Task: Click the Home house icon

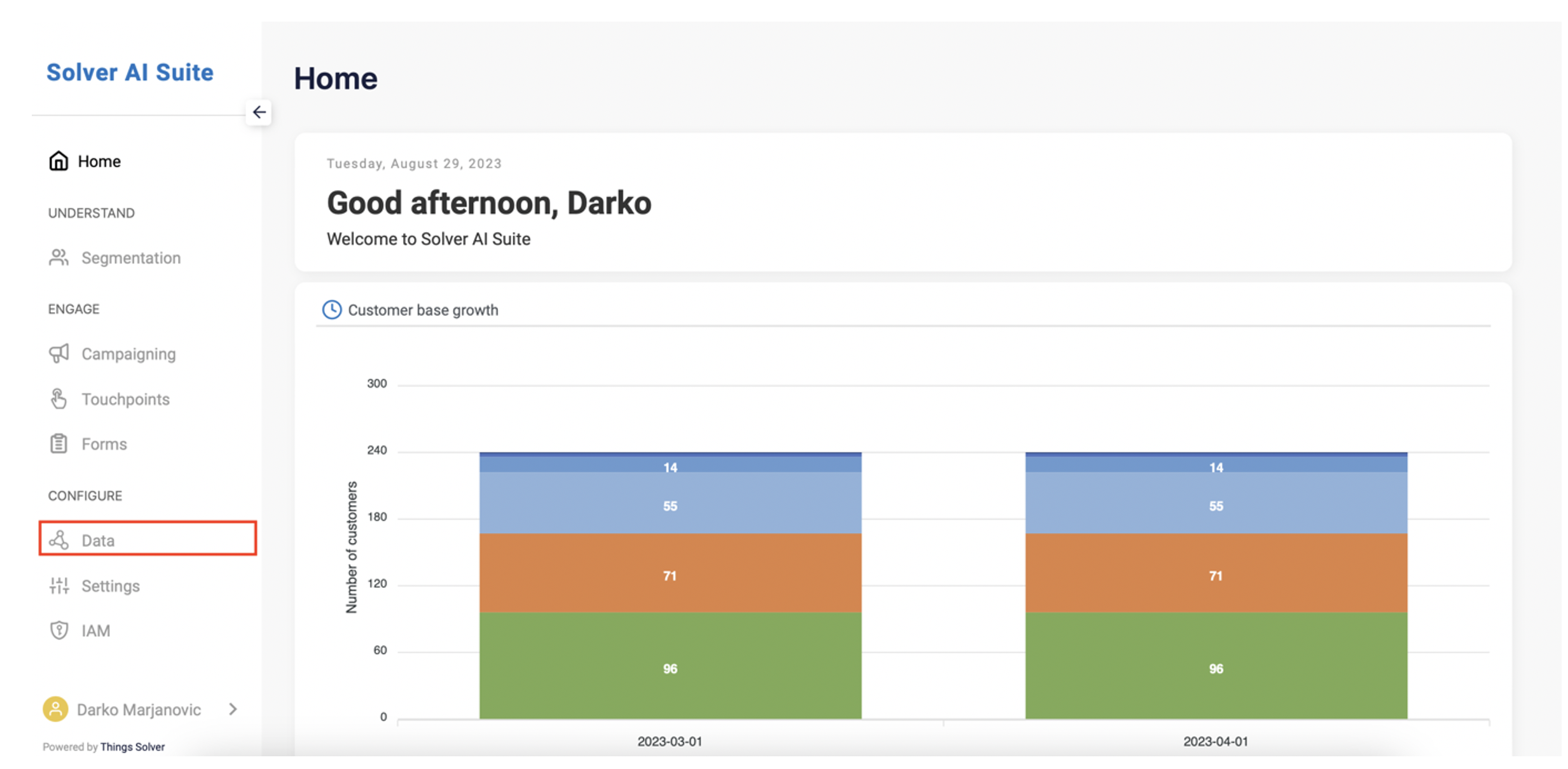Action: point(58,161)
